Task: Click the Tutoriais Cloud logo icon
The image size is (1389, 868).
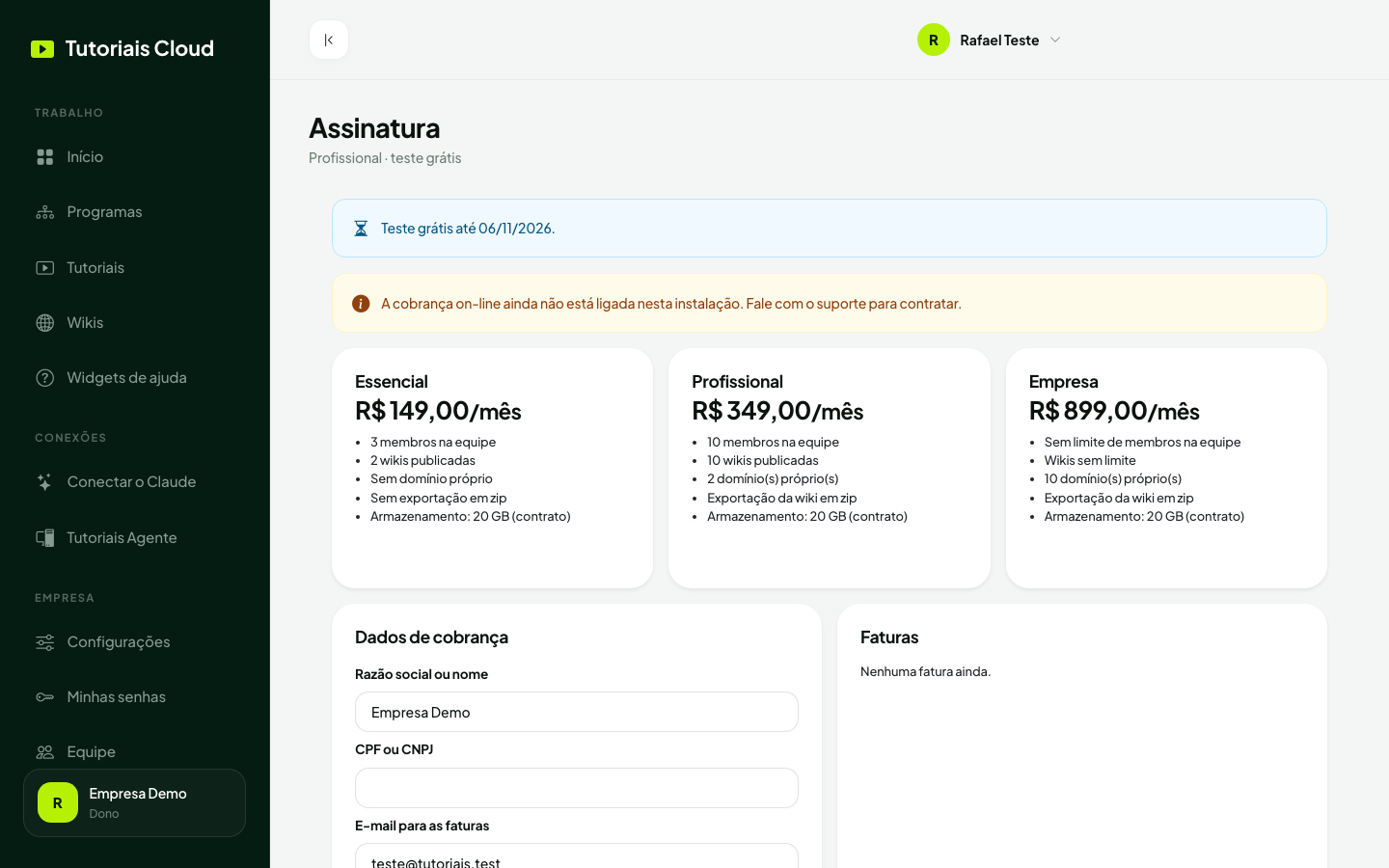Action: point(42,49)
